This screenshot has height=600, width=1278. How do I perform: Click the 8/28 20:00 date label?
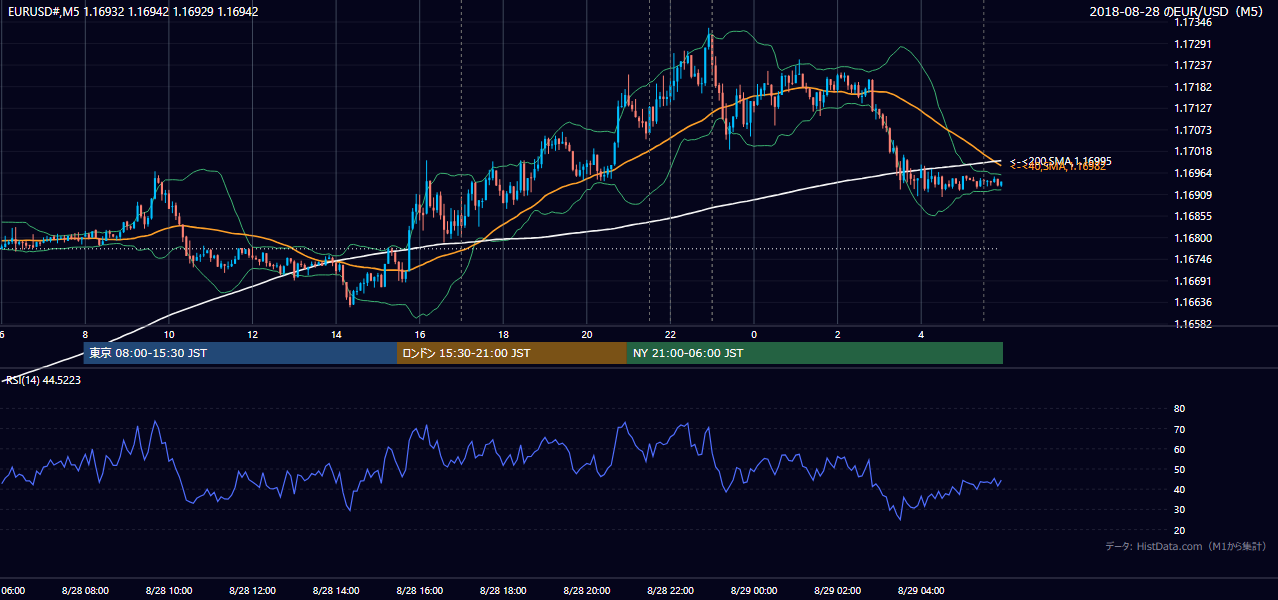point(587,590)
